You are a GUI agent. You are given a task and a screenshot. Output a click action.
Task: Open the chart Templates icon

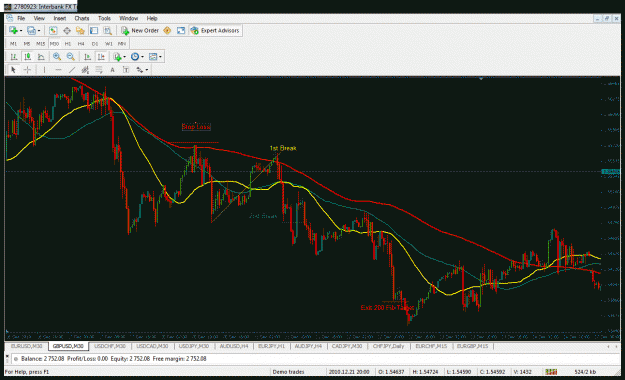153,57
